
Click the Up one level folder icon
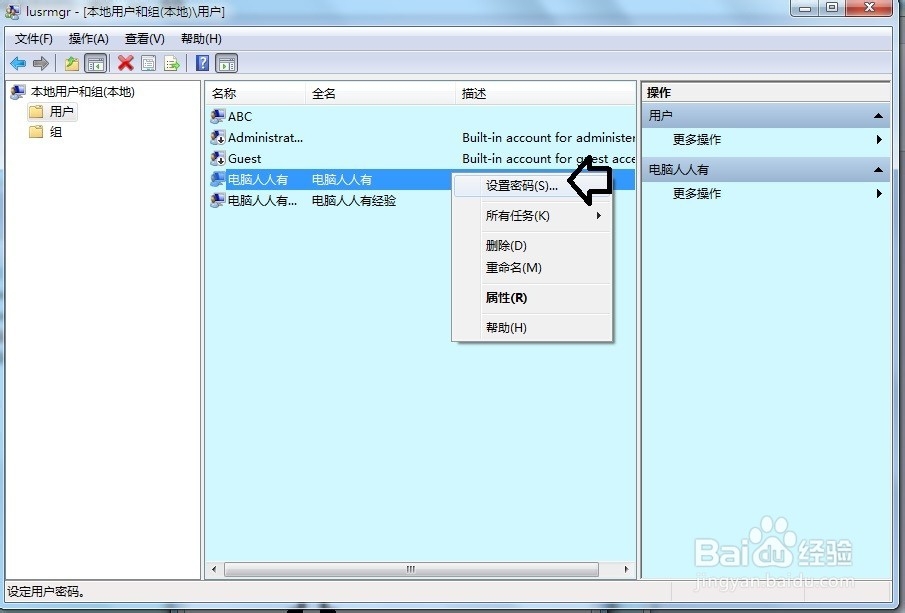pyautogui.click(x=72, y=63)
